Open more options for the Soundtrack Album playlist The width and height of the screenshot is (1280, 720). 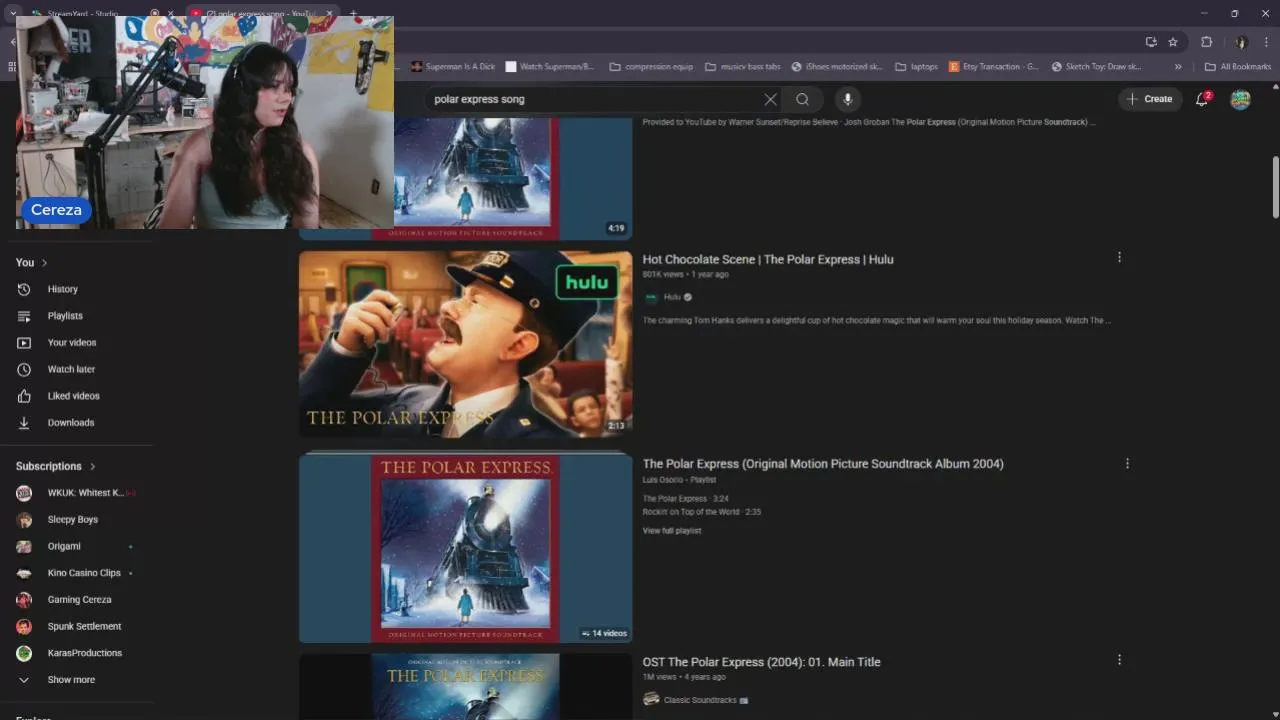click(1127, 463)
